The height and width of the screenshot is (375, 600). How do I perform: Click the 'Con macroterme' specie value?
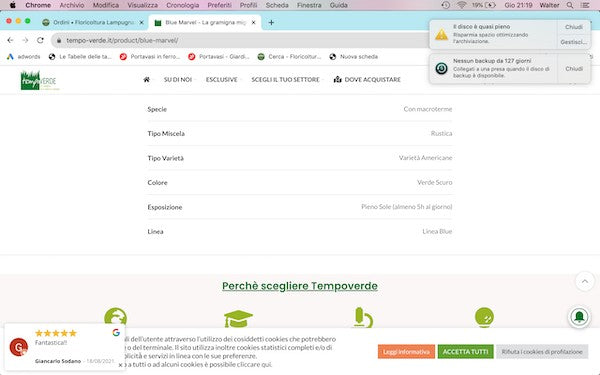428,109
